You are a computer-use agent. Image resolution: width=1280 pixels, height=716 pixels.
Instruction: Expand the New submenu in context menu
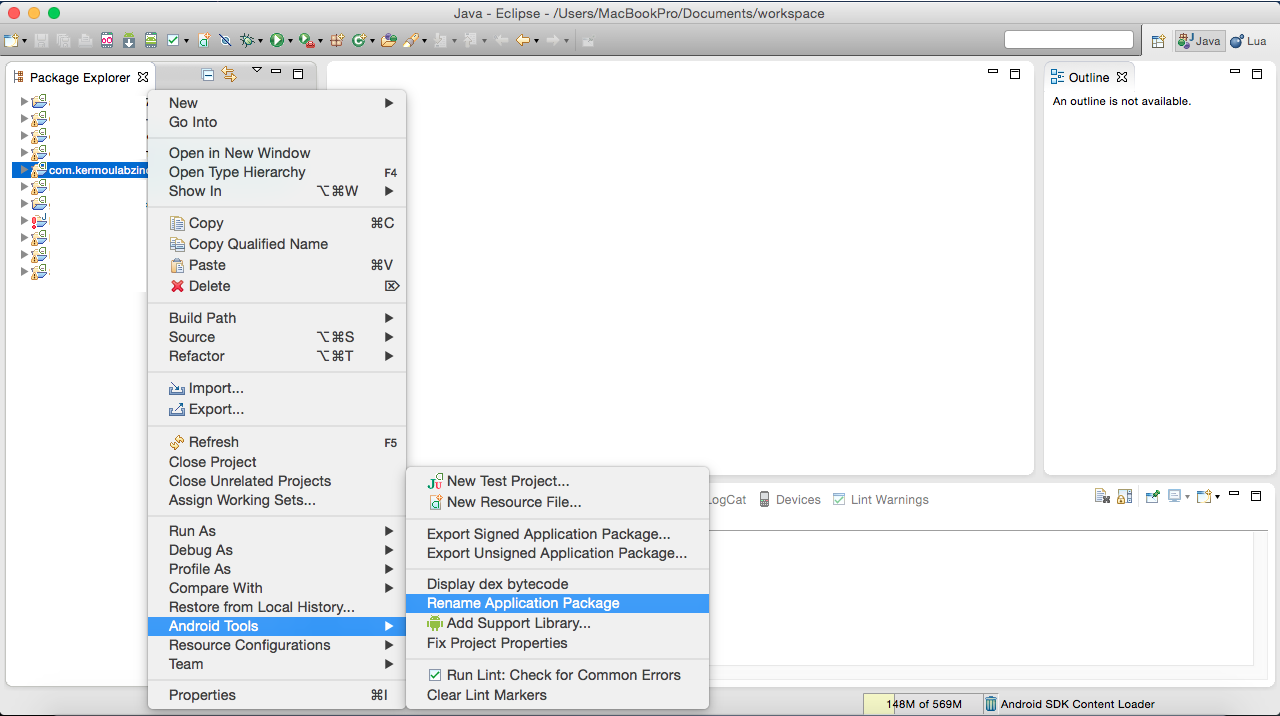[277, 103]
